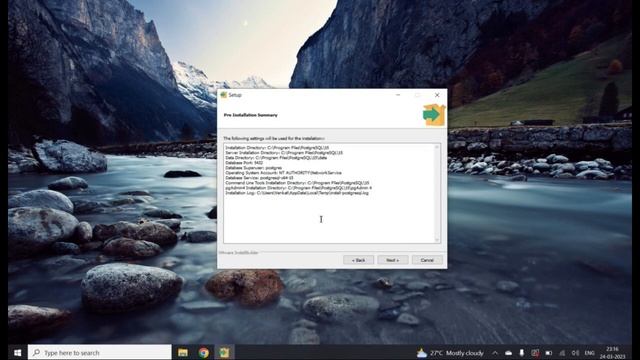640x360 pixels.
Task: Select the Database Port line
Action: 244,162
